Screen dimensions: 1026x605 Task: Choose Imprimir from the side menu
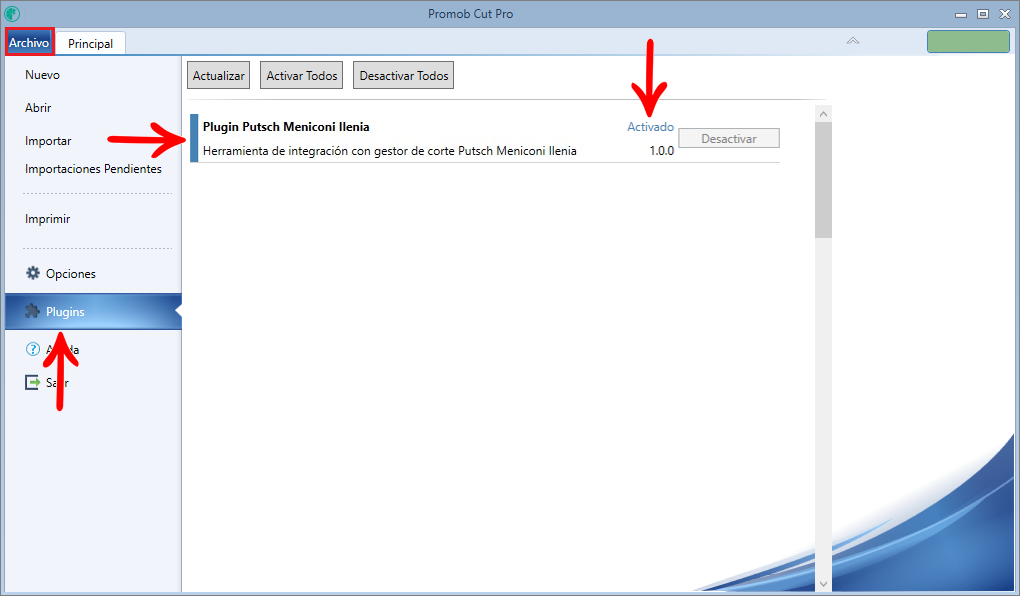coord(48,218)
